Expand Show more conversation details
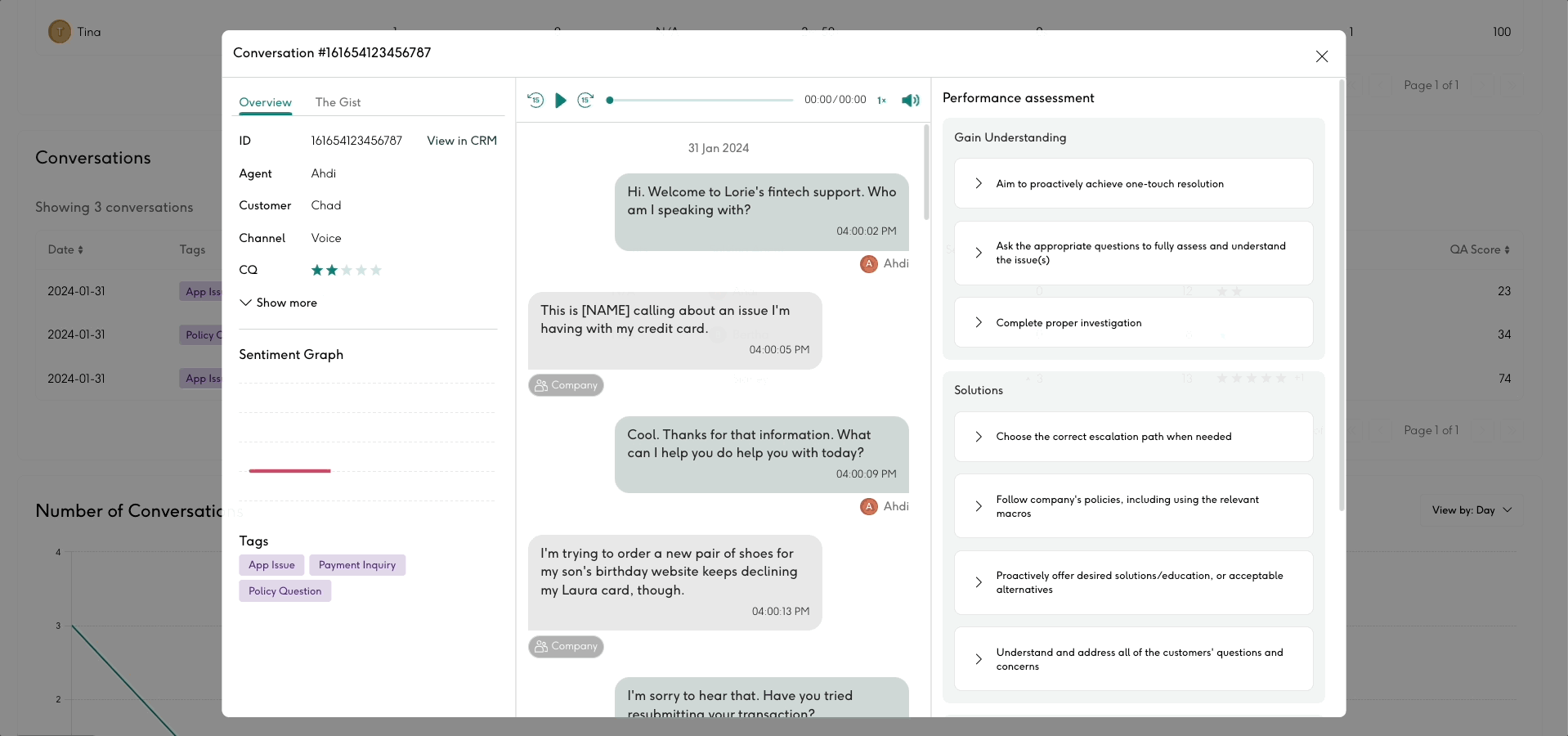 278,303
